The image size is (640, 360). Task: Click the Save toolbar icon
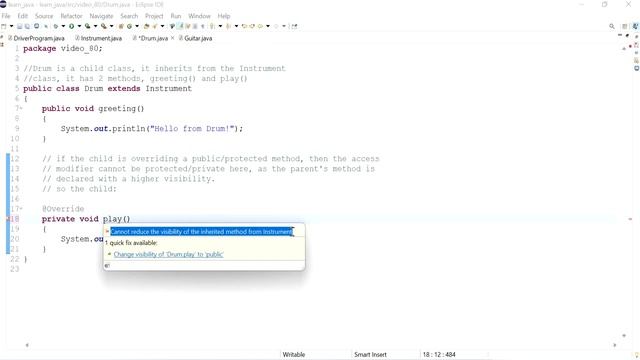click(x=19, y=26)
